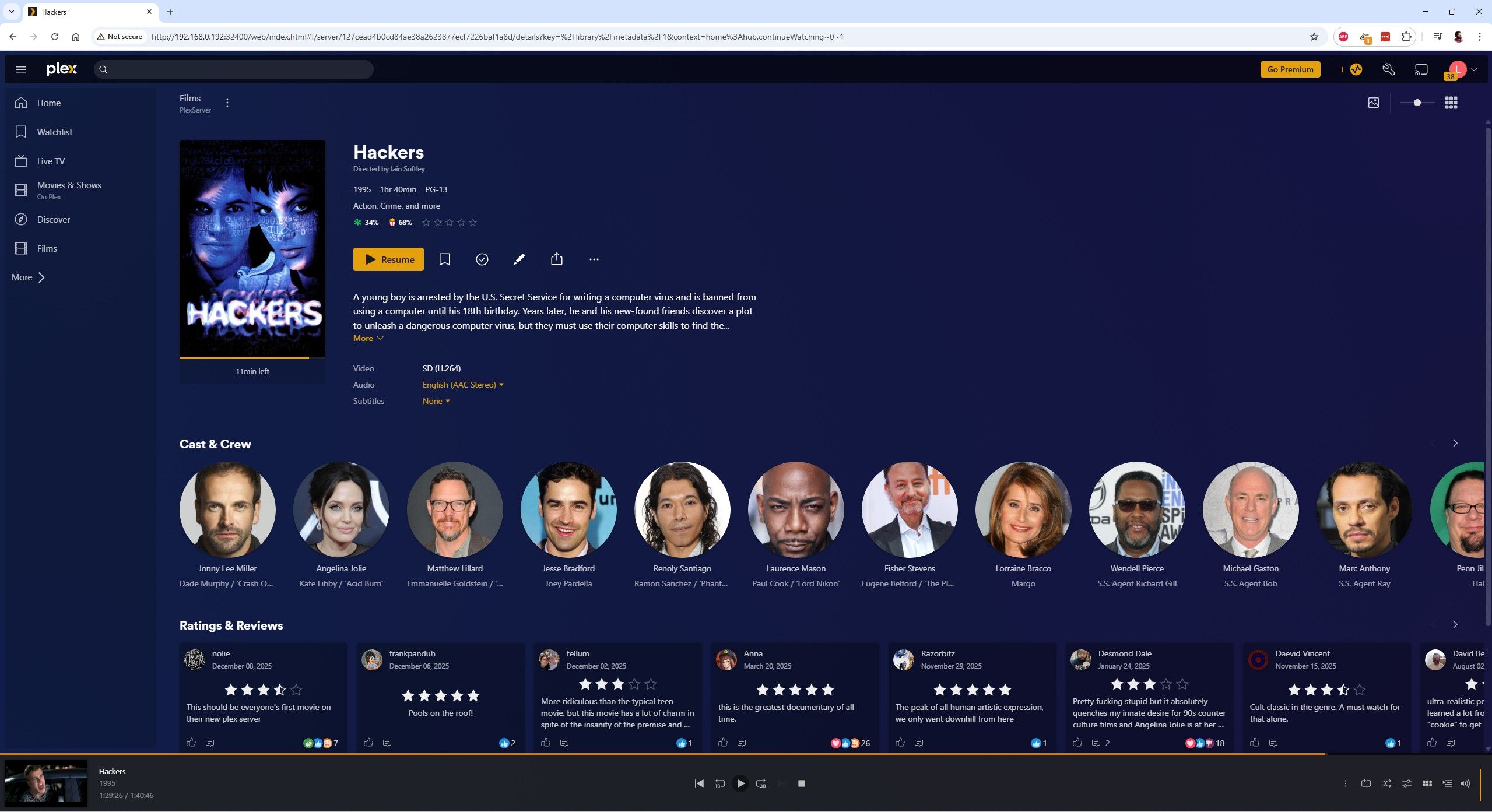Viewport: 1492px width, 812px height.
Task: Open Angelina Jolie's cast profile photo
Action: tap(340, 509)
